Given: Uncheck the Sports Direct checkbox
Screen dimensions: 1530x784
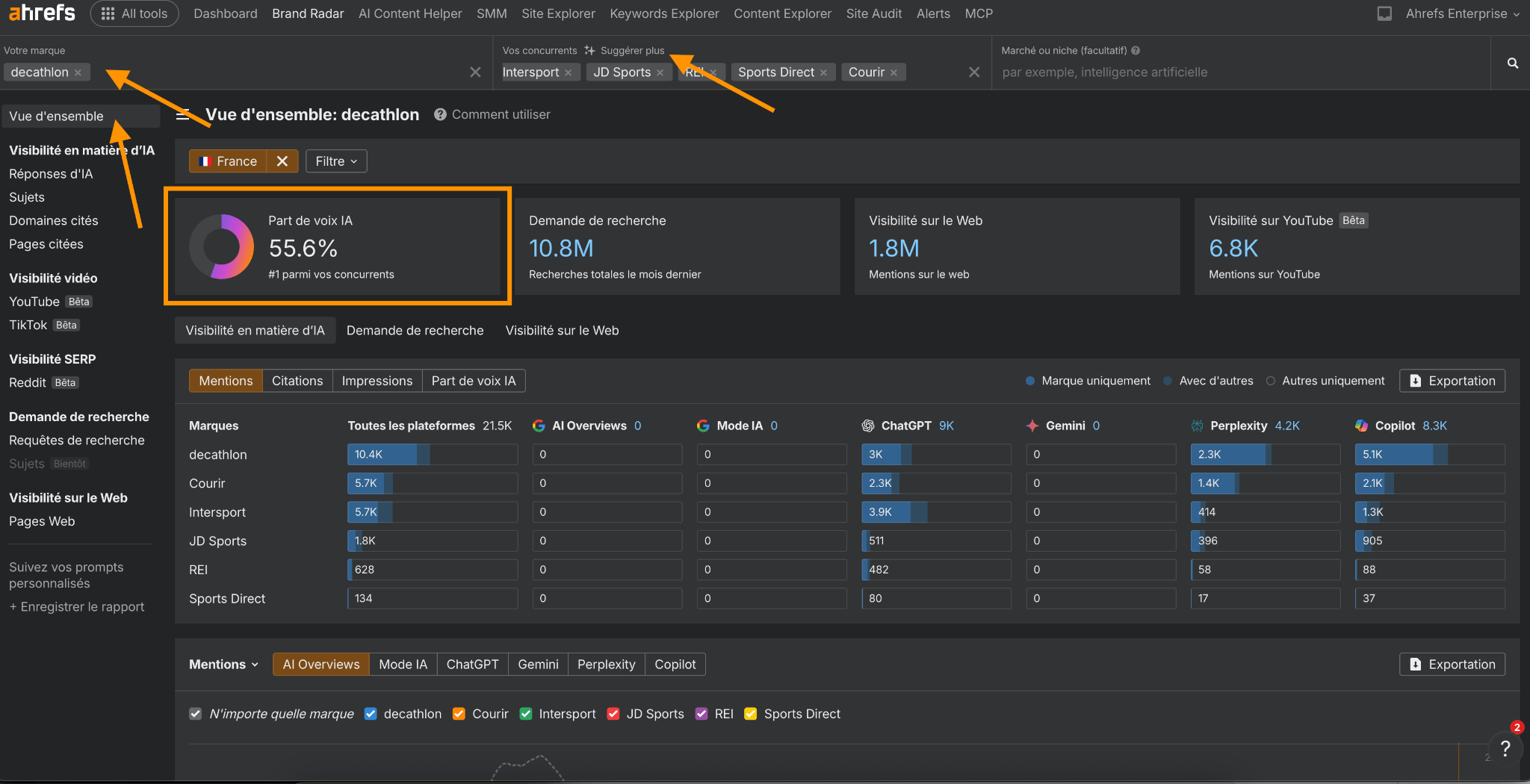Looking at the screenshot, I should pos(751,714).
